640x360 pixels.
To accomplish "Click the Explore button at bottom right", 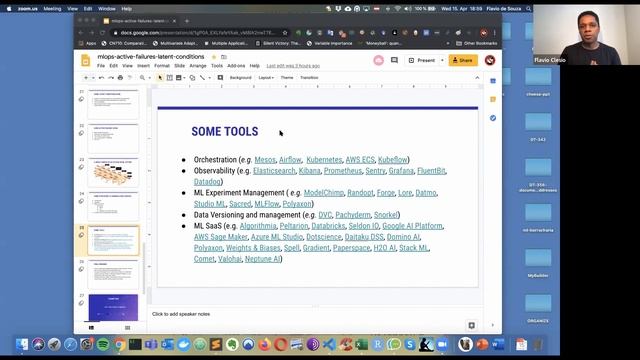I will tap(471, 325).
